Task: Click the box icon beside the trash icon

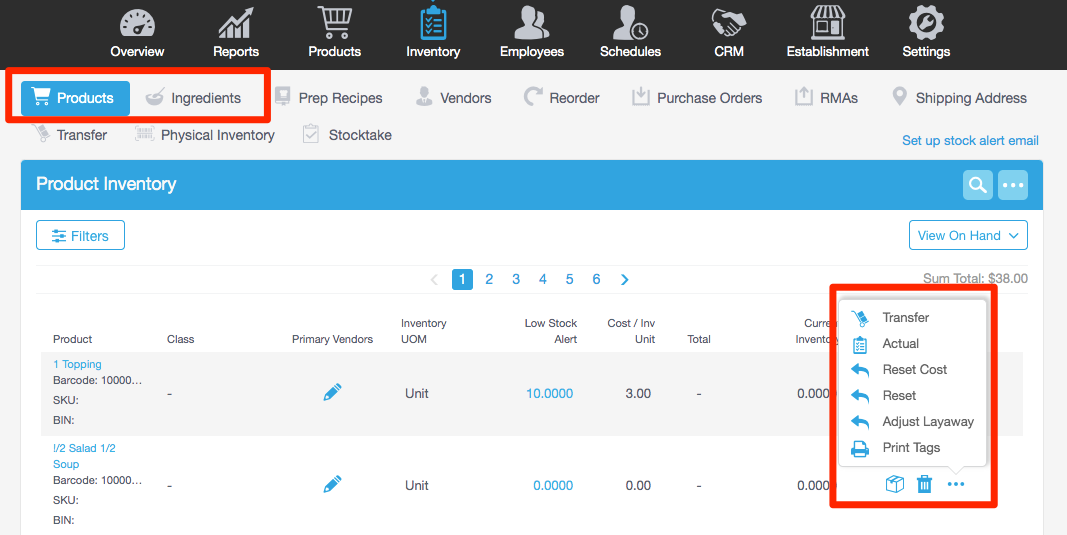Action: coord(895,485)
